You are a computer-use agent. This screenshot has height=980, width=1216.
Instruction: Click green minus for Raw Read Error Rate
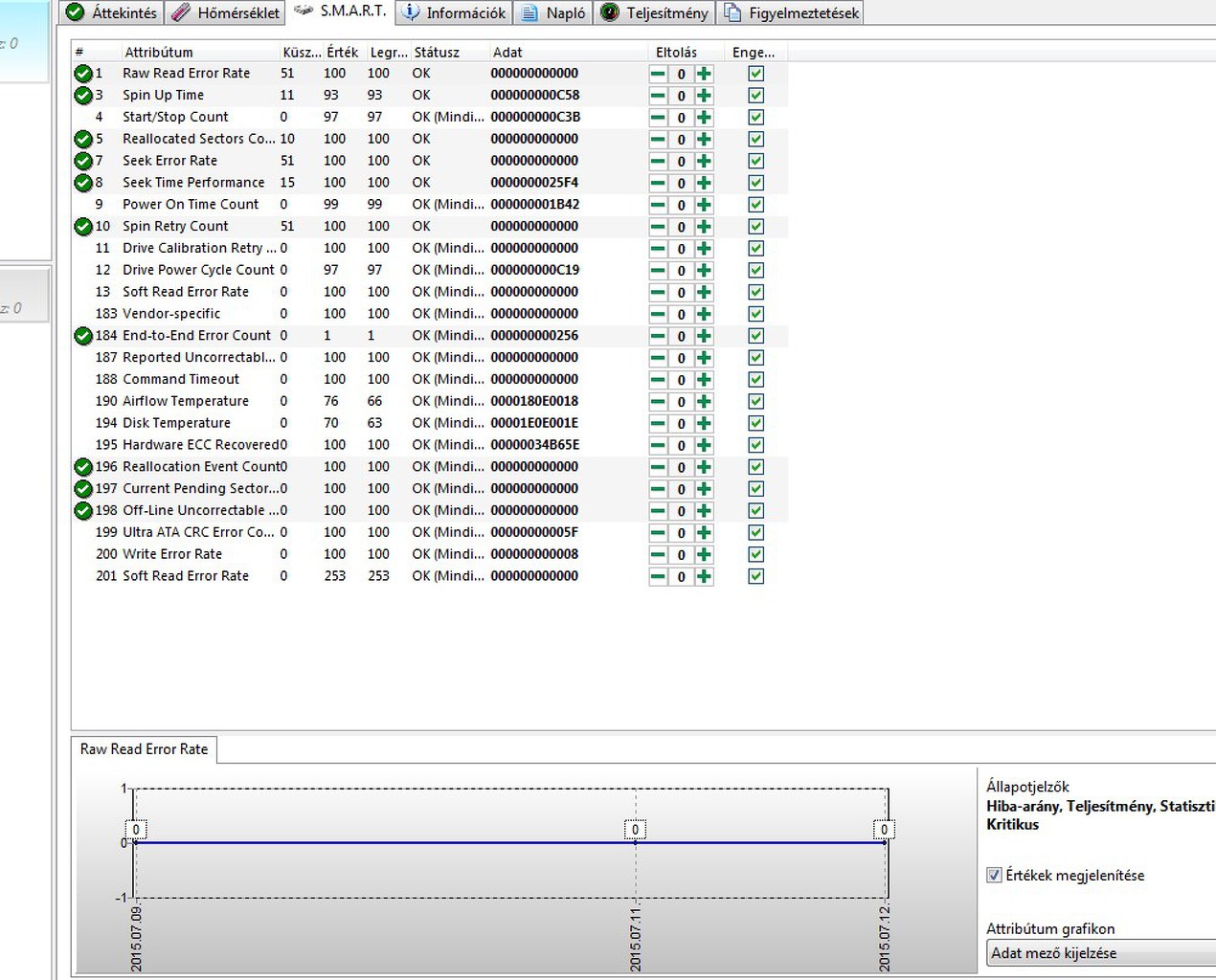click(658, 74)
